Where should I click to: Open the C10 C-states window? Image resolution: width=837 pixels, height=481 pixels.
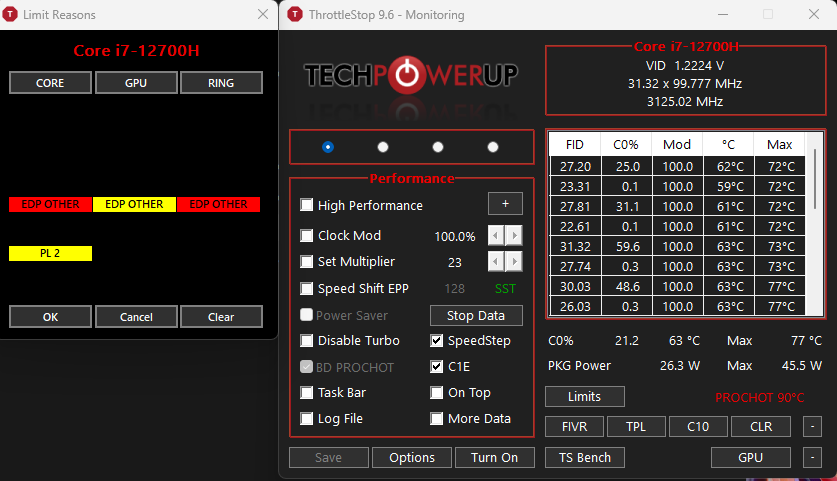click(x=698, y=427)
